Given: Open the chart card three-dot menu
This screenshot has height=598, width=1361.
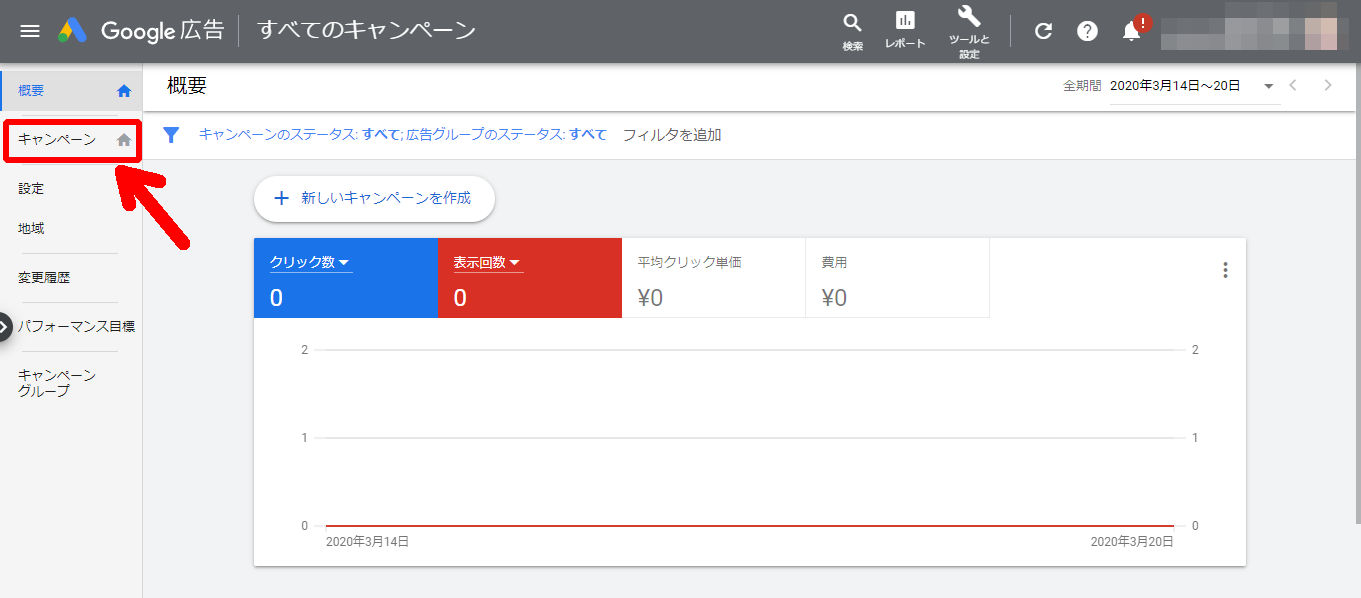Looking at the screenshot, I should 1225,270.
